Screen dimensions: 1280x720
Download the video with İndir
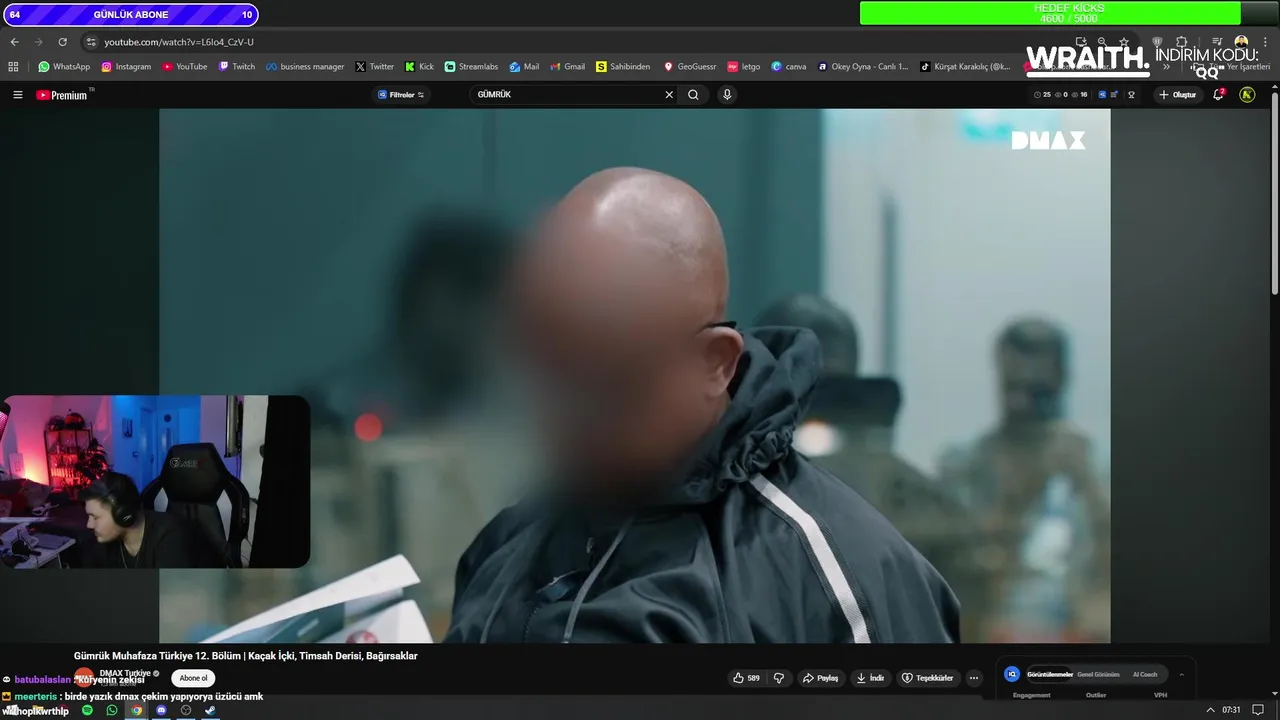coord(870,678)
